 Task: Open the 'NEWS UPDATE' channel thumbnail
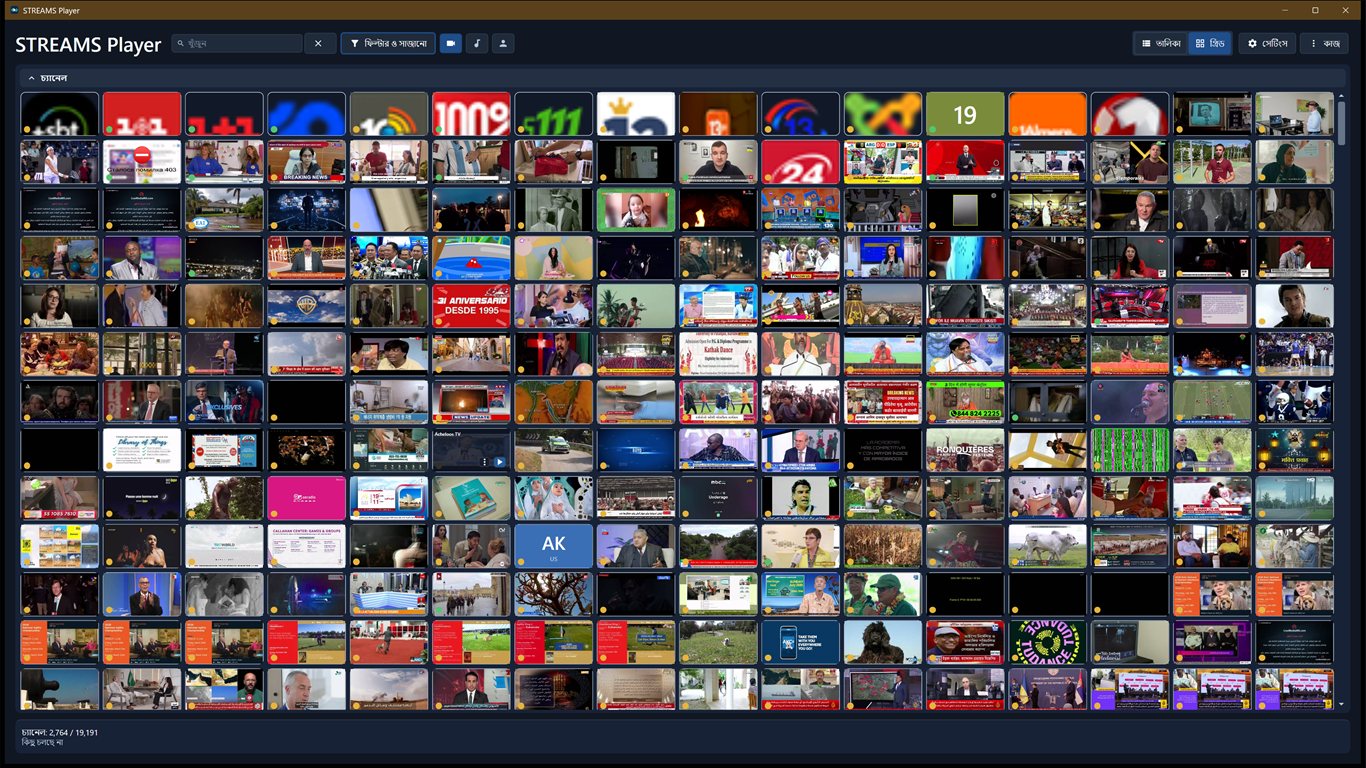(x=472, y=402)
